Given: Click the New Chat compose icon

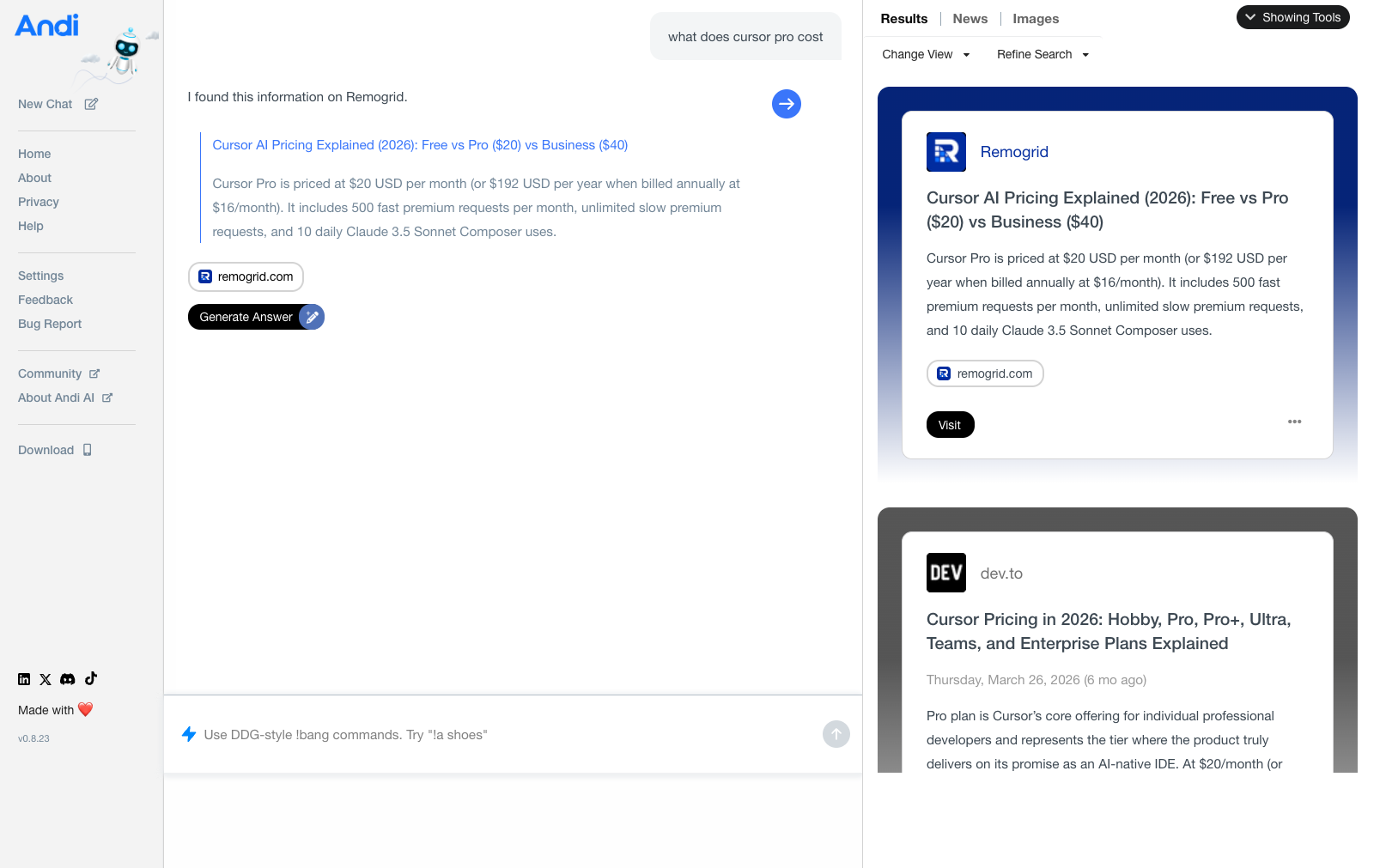Looking at the screenshot, I should tap(91, 104).
